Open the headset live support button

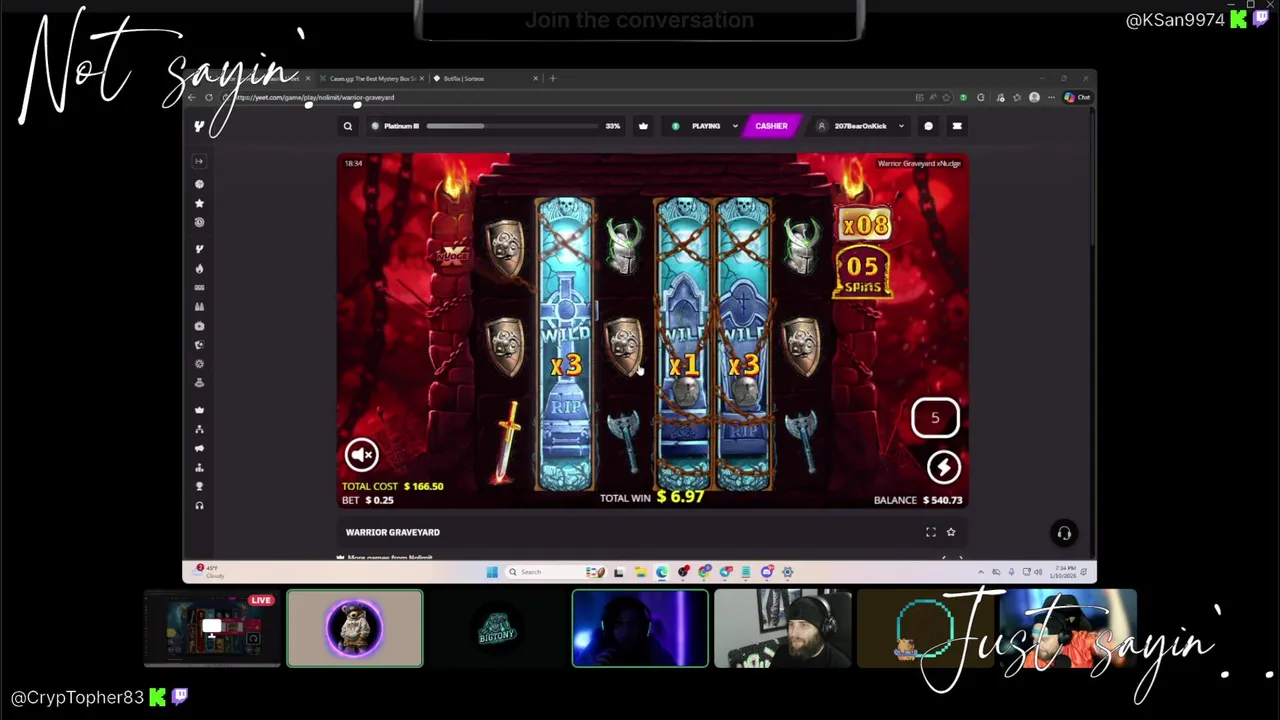click(1064, 533)
